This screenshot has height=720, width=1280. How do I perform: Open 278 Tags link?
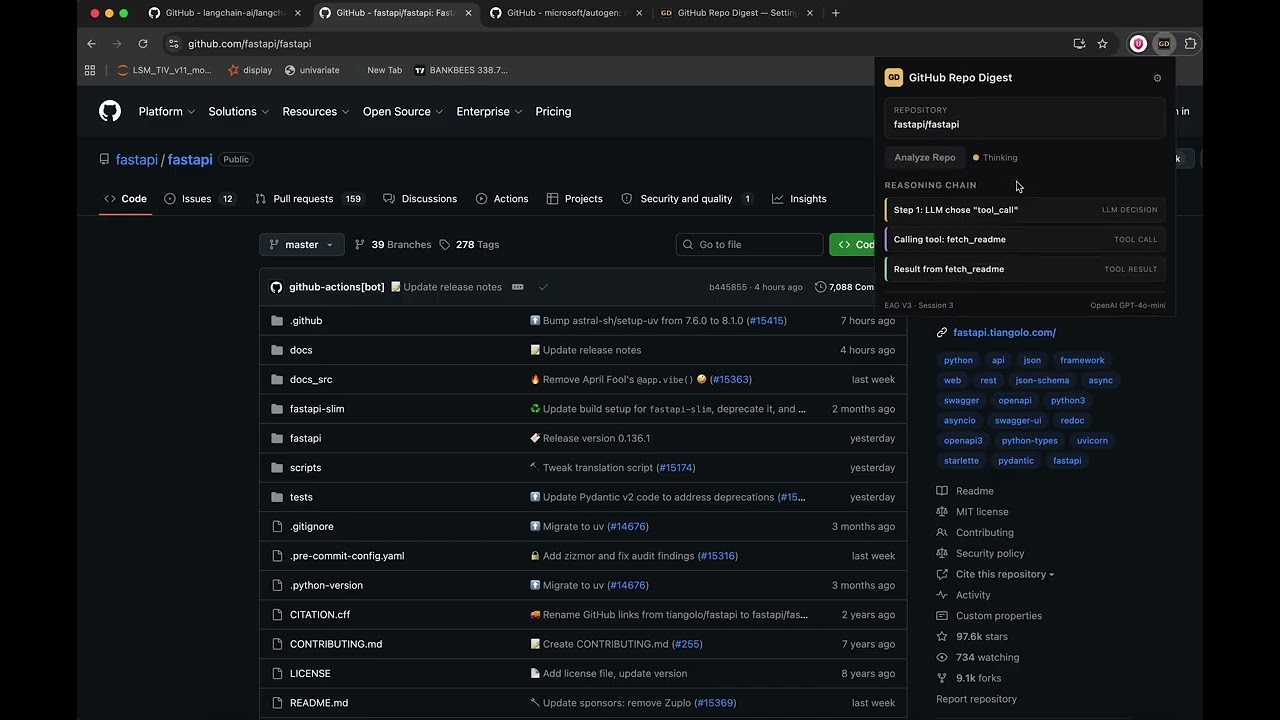468,245
